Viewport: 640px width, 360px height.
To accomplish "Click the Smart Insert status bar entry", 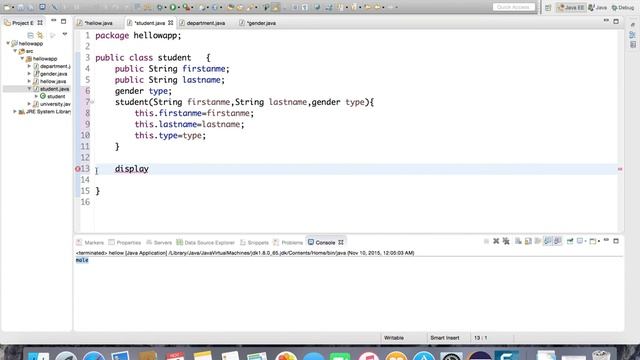I will click(444, 338).
